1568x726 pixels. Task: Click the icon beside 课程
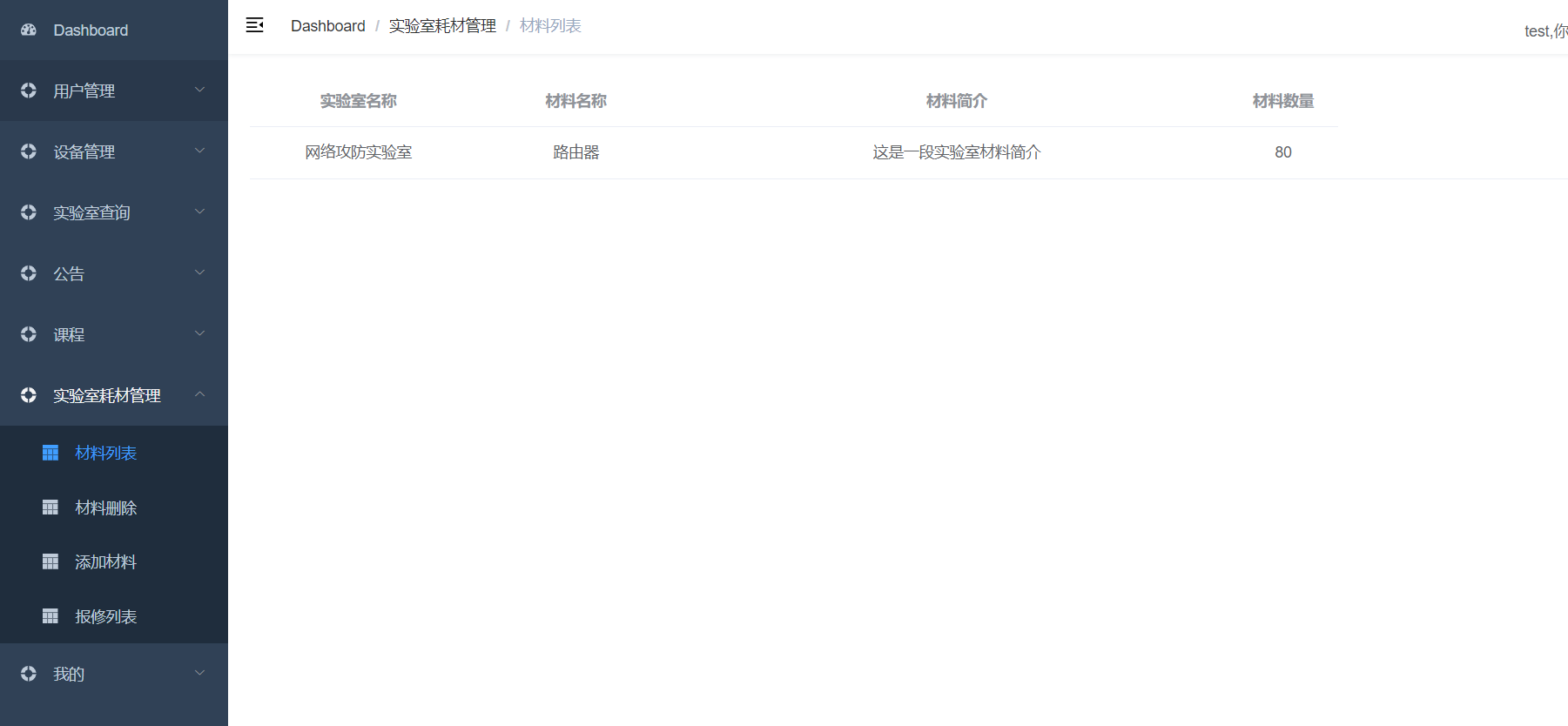29,334
